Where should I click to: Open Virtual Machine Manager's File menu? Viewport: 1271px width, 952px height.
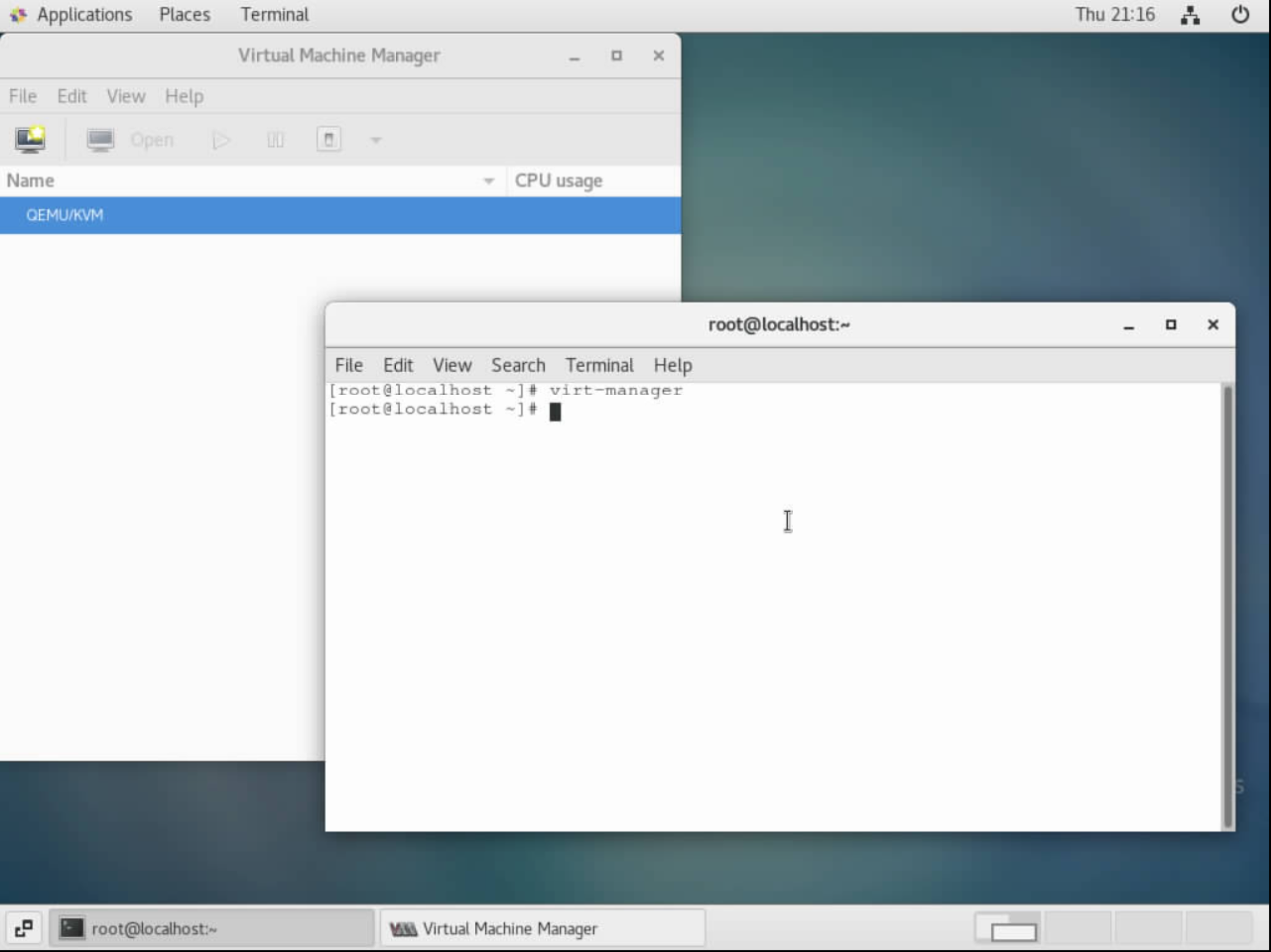pos(23,96)
